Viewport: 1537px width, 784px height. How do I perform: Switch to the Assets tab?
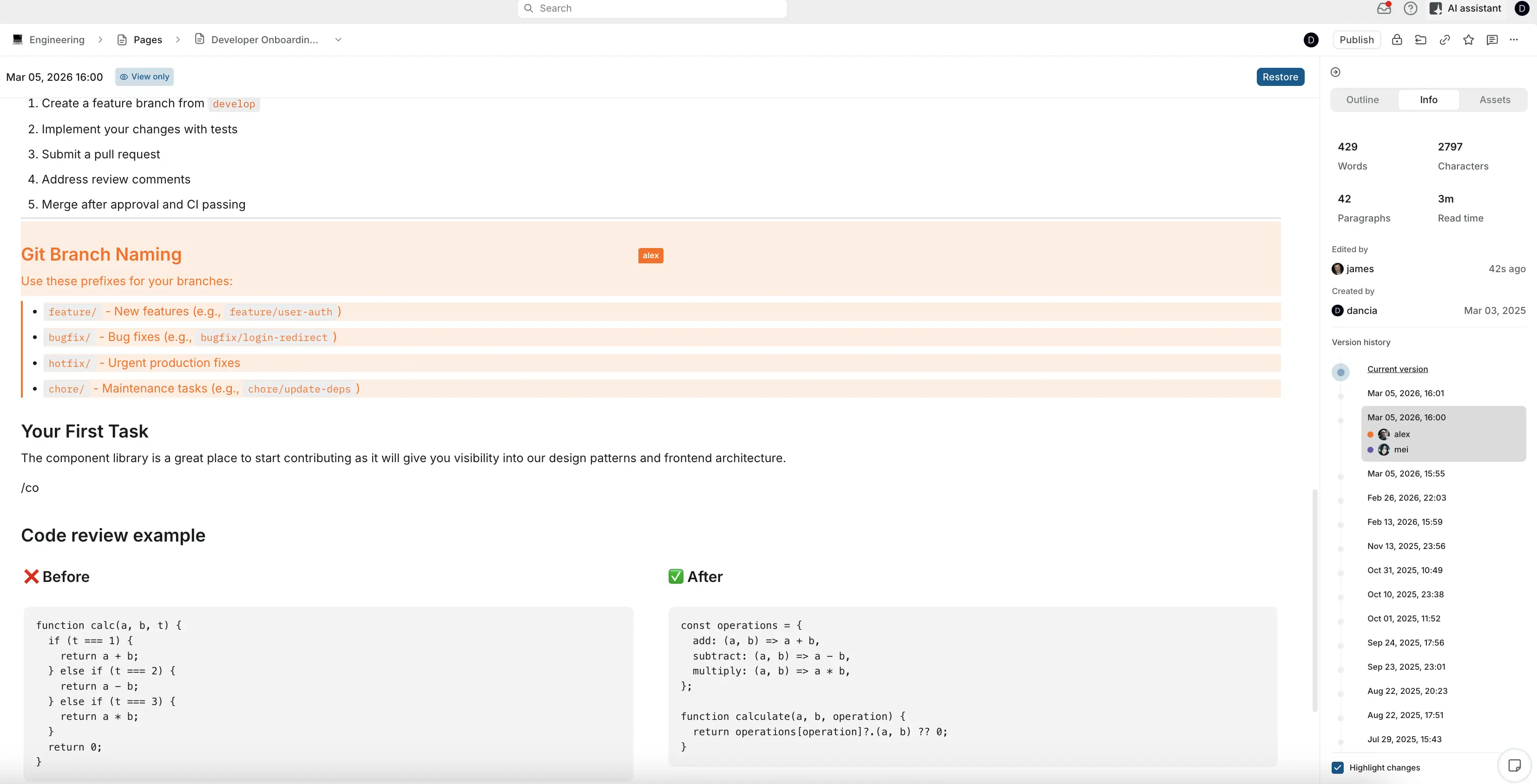click(x=1494, y=100)
